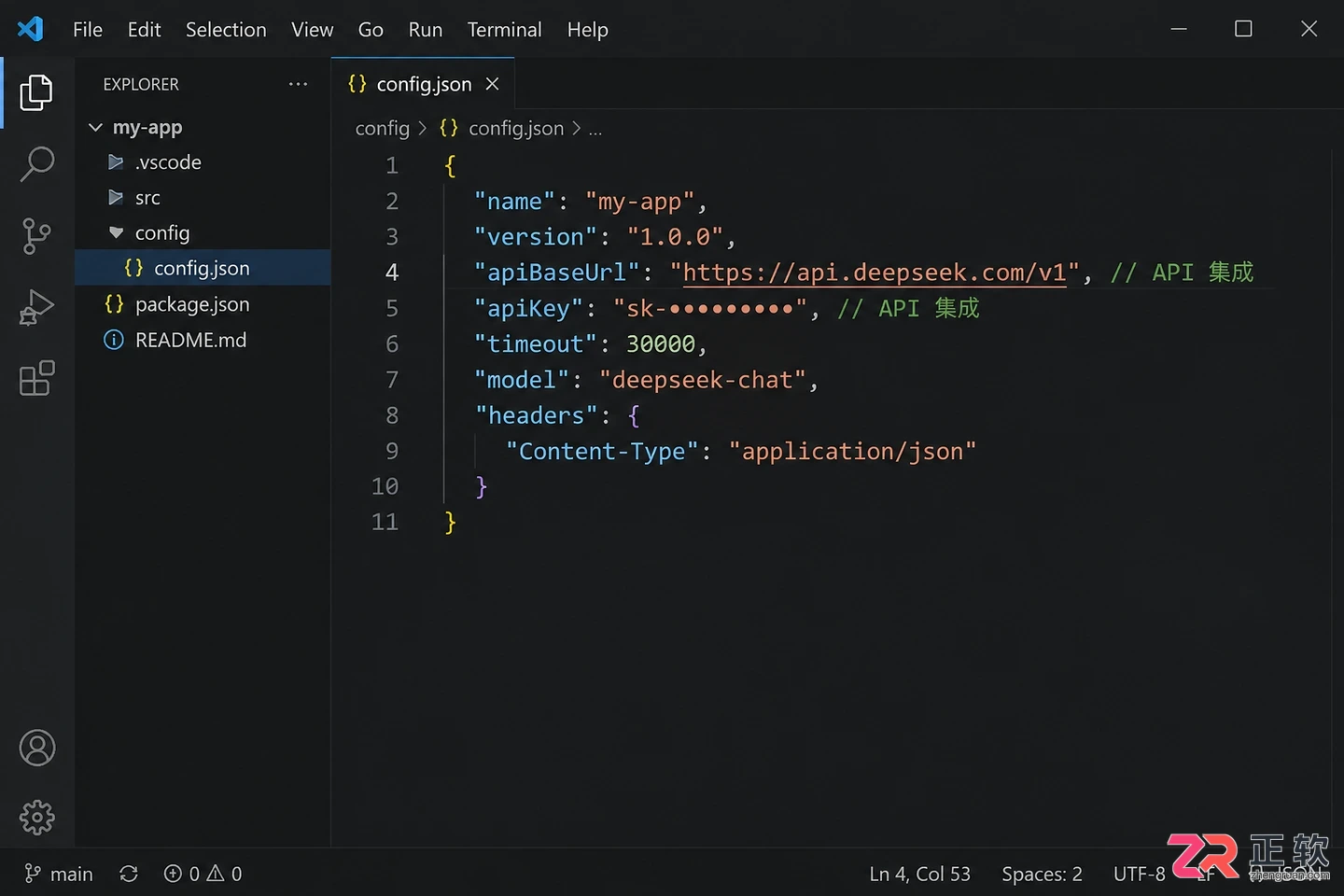Open the Accounts menu icon
Viewport: 1344px width, 896px height.
click(37, 748)
